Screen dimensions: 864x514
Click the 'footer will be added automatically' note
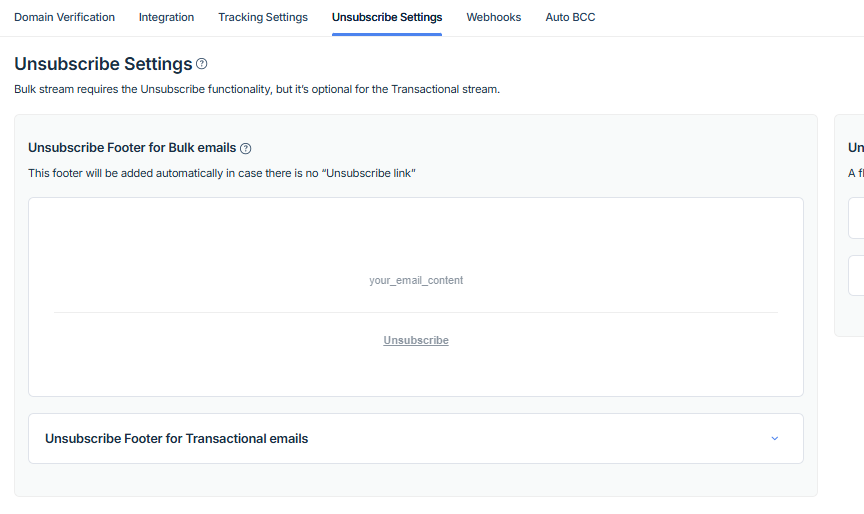click(221, 173)
